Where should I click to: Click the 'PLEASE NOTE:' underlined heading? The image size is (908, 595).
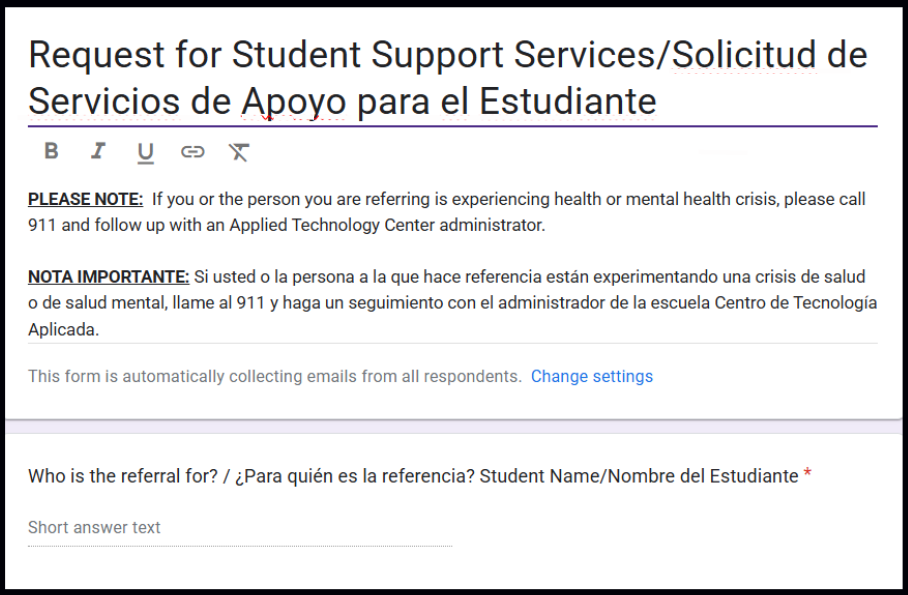(85, 198)
